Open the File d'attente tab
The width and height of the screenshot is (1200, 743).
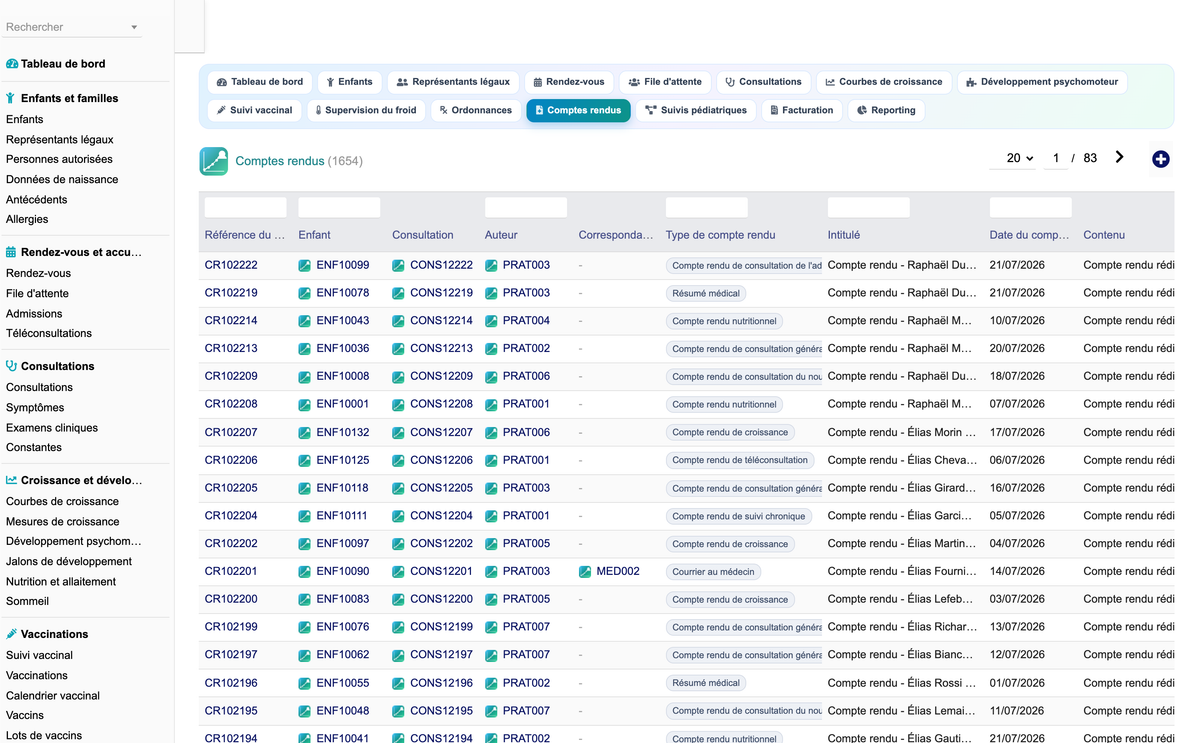(666, 82)
